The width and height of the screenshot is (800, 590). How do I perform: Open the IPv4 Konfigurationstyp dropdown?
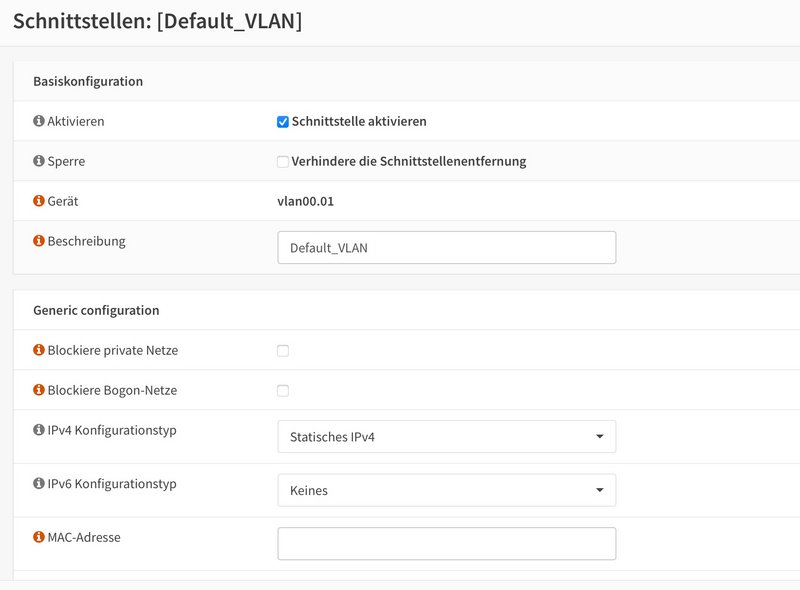click(x=446, y=436)
